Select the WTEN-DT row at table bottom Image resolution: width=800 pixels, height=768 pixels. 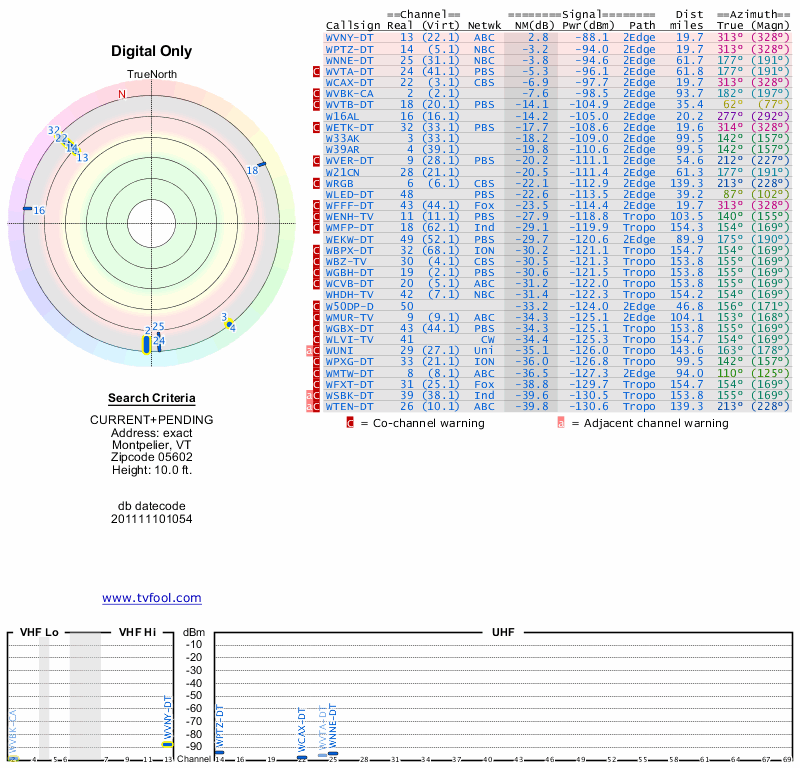click(x=349, y=405)
